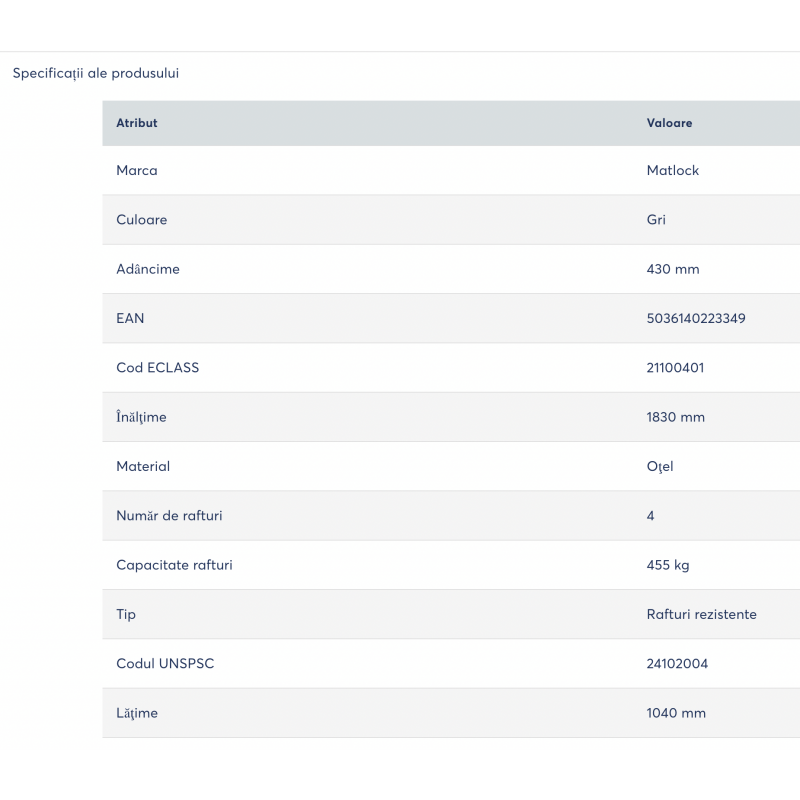Click the 'Gri' color value
The image size is (800, 800).
656,220
